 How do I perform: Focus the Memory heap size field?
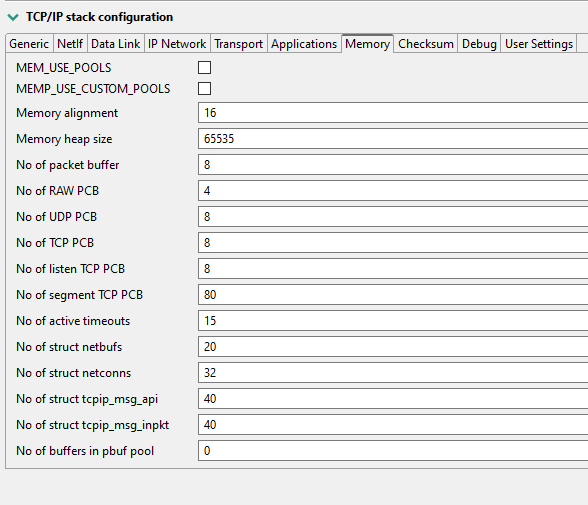coord(393,139)
